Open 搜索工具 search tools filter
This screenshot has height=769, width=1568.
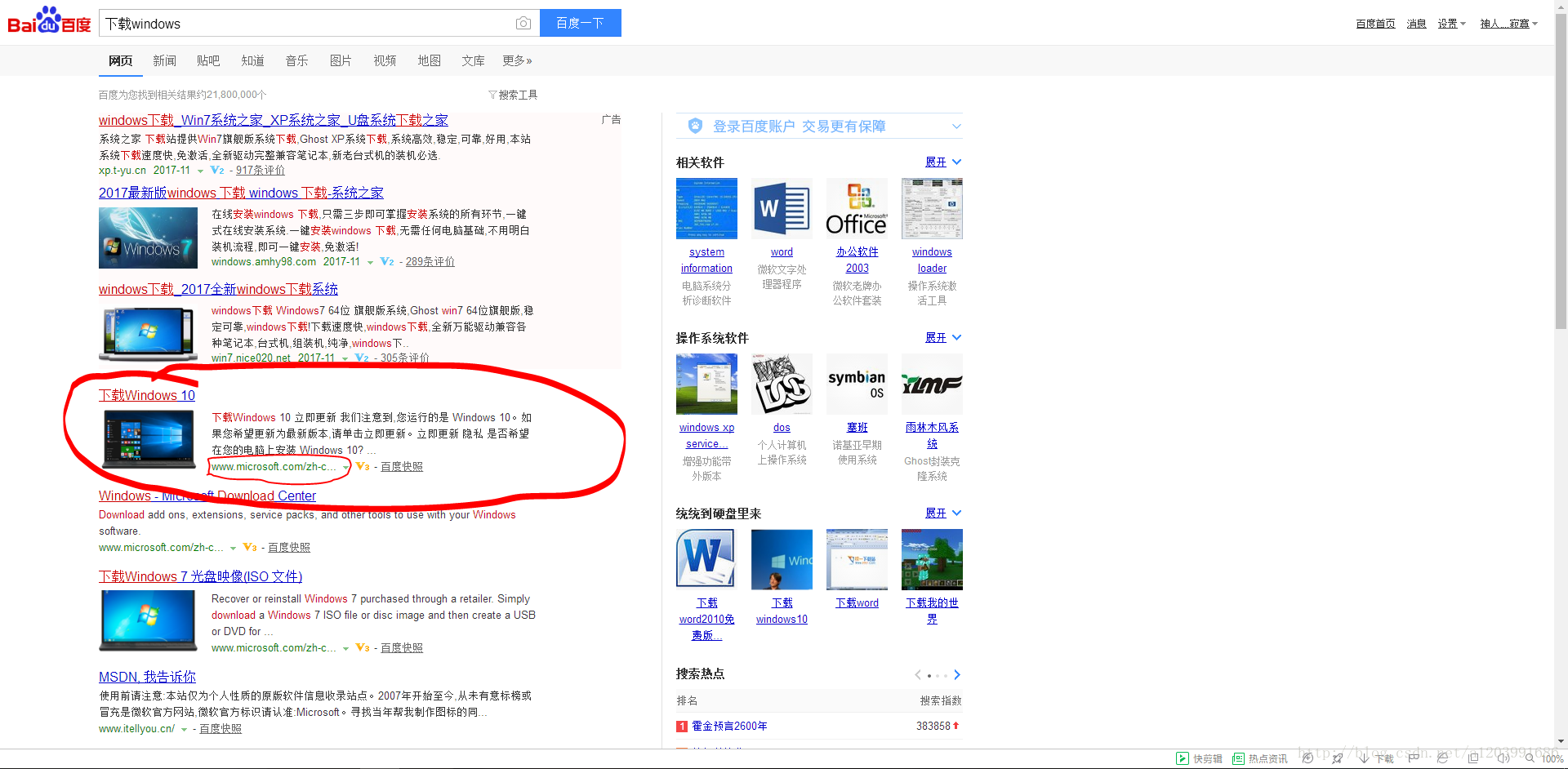tap(513, 95)
